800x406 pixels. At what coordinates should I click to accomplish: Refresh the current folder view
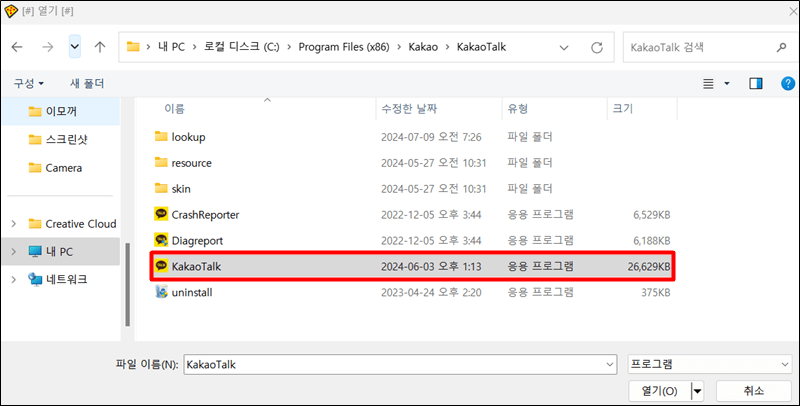click(x=596, y=47)
